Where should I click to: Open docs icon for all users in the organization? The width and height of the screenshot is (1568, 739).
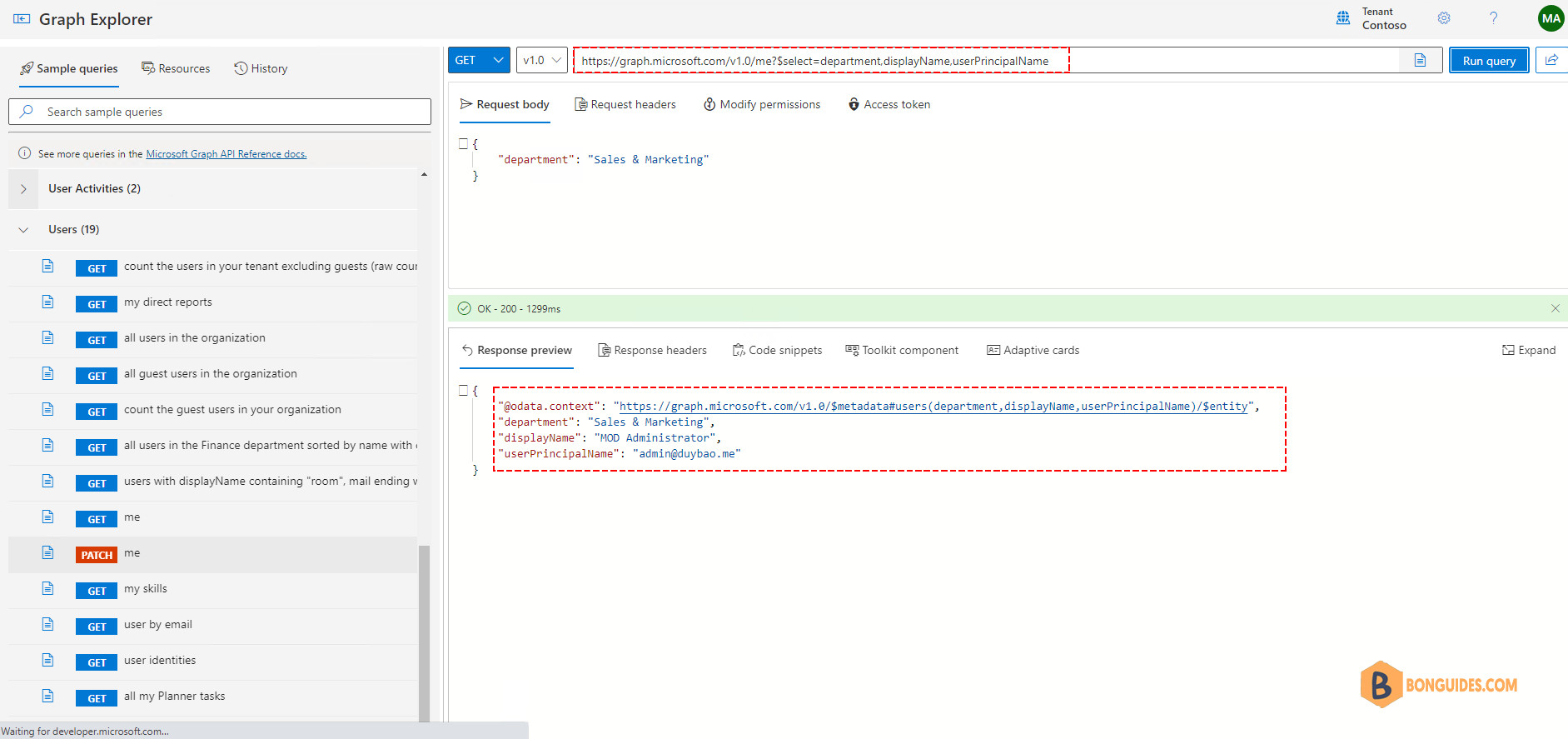pyautogui.click(x=48, y=337)
